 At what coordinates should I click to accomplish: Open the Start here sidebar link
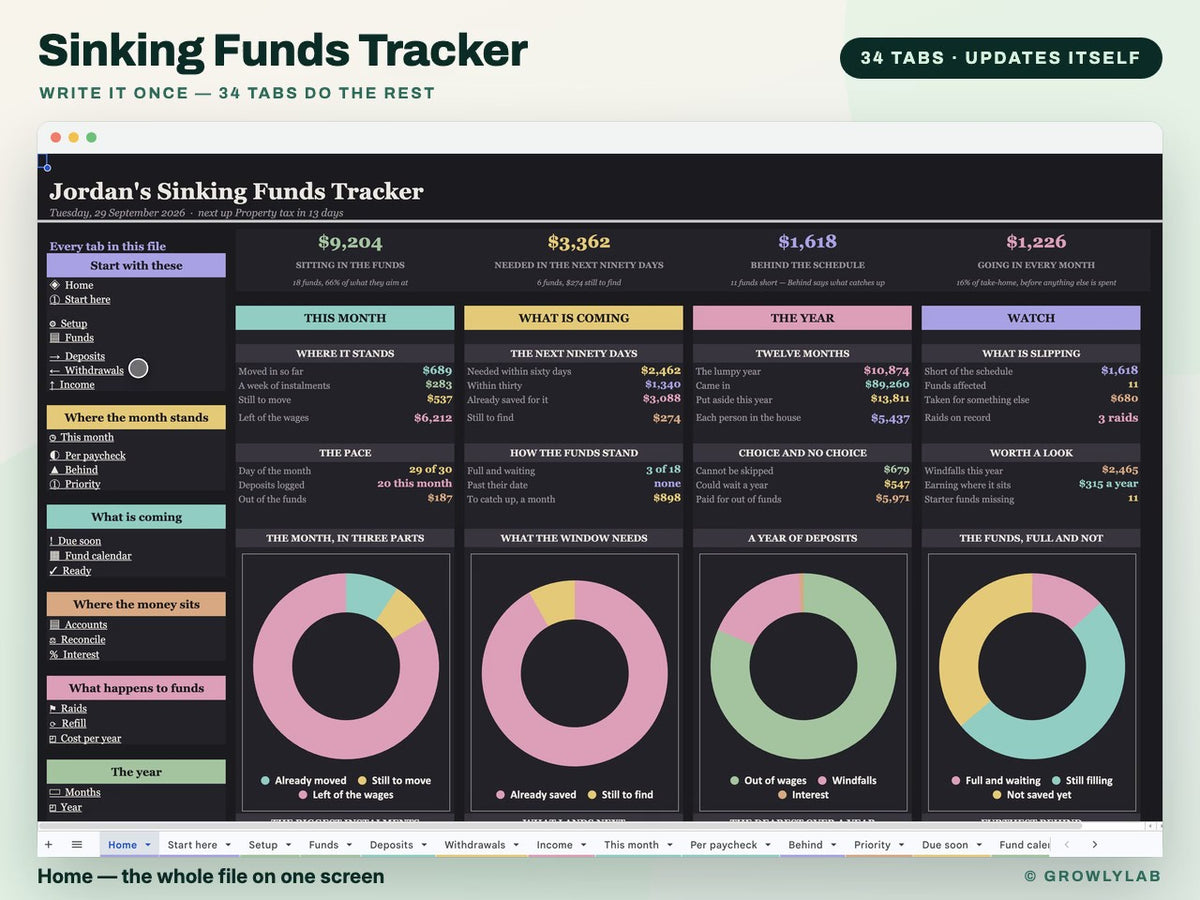[x=80, y=299]
